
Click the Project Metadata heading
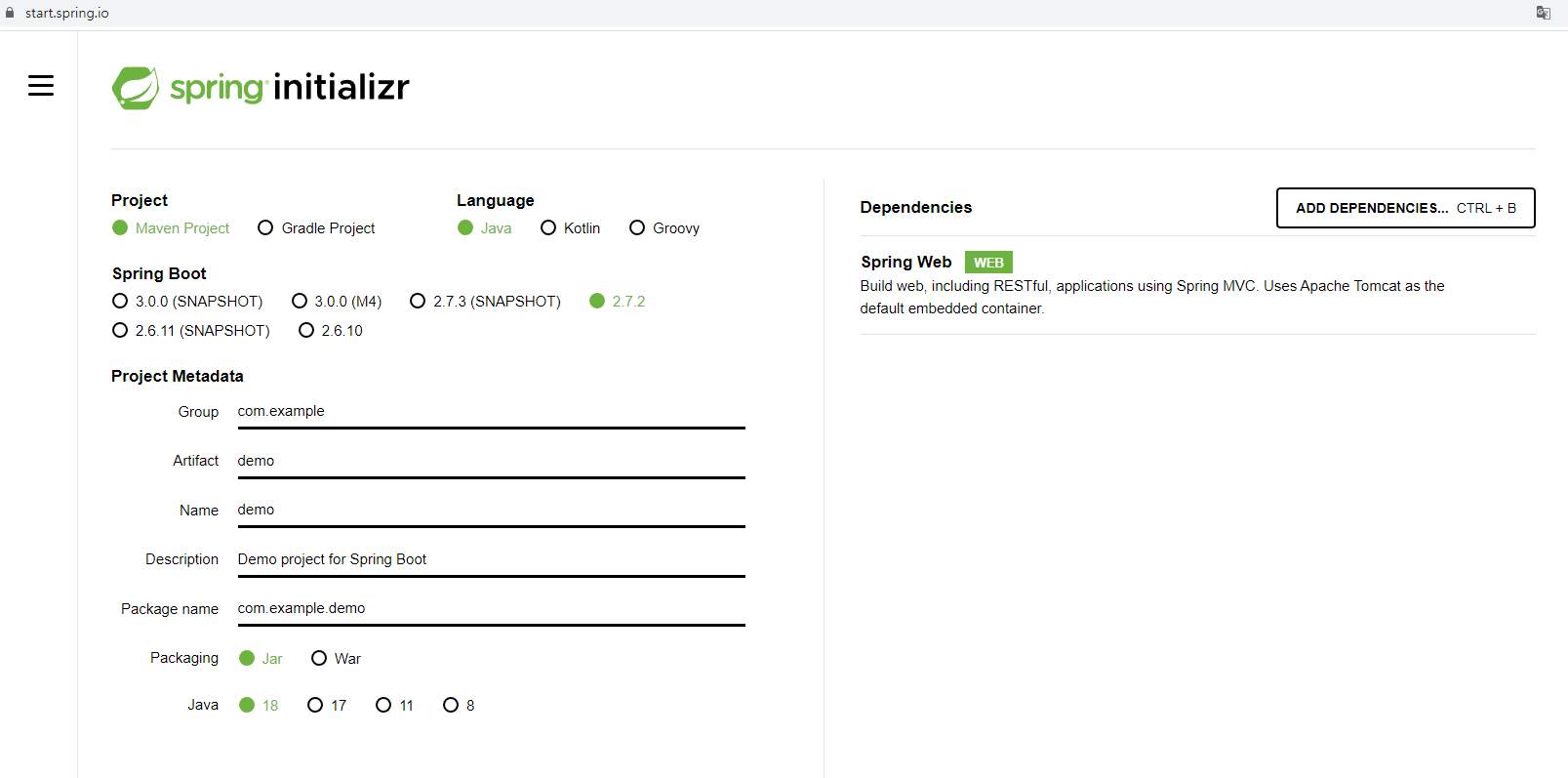pyautogui.click(x=178, y=376)
